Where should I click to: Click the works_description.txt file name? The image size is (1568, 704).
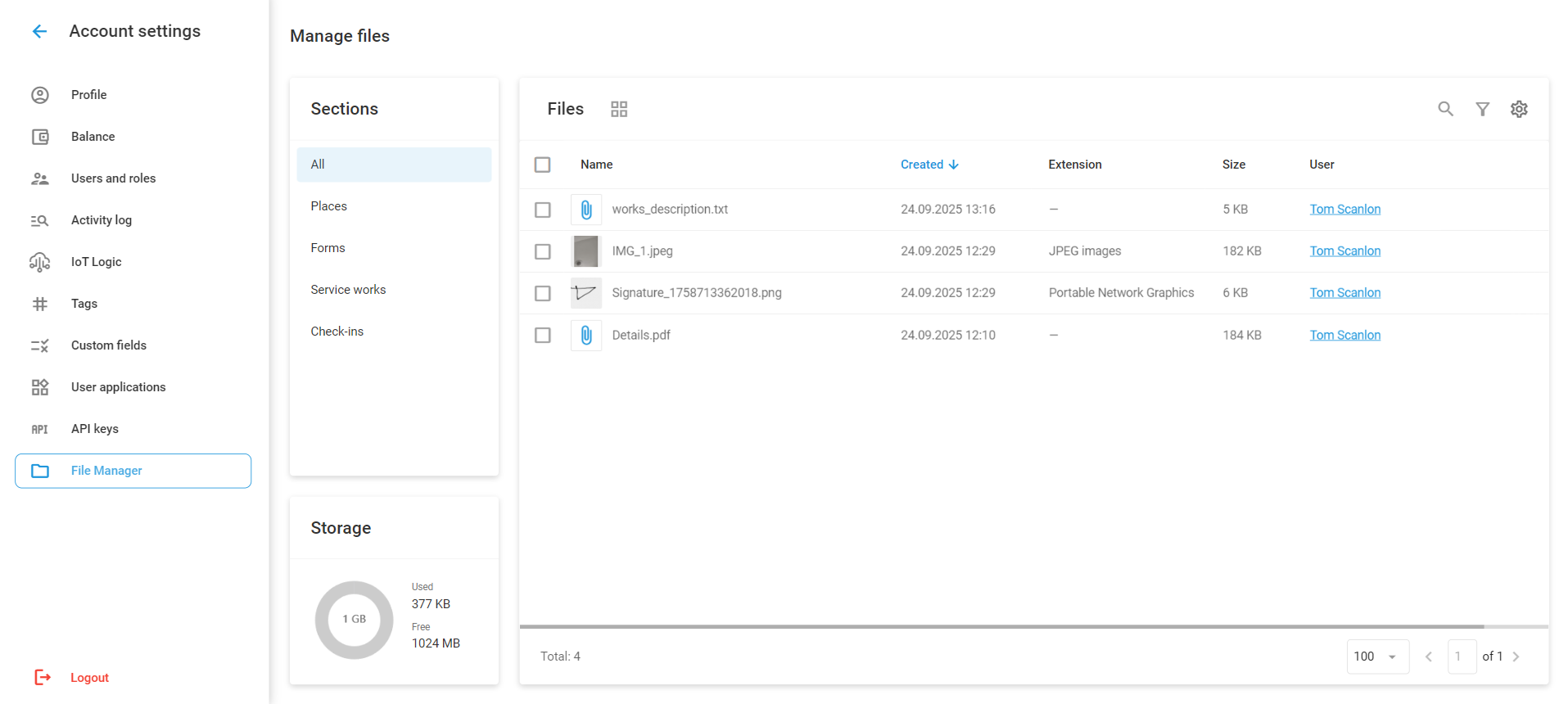pos(670,210)
